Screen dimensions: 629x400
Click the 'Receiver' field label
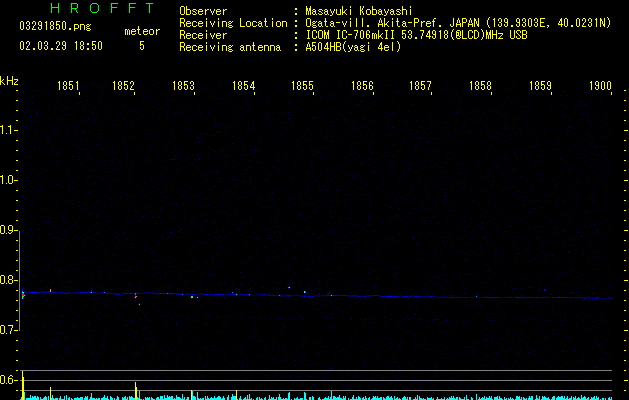(x=203, y=35)
